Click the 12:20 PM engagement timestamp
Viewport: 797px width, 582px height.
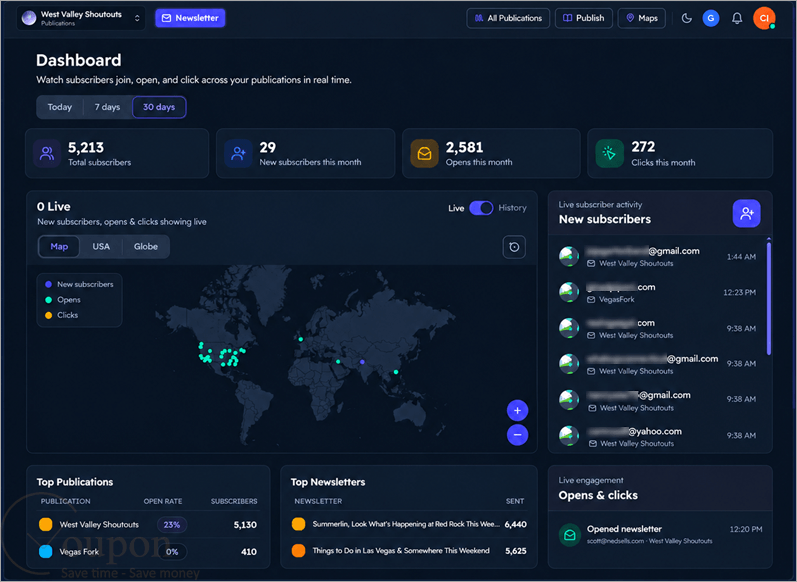click(746, 530)
